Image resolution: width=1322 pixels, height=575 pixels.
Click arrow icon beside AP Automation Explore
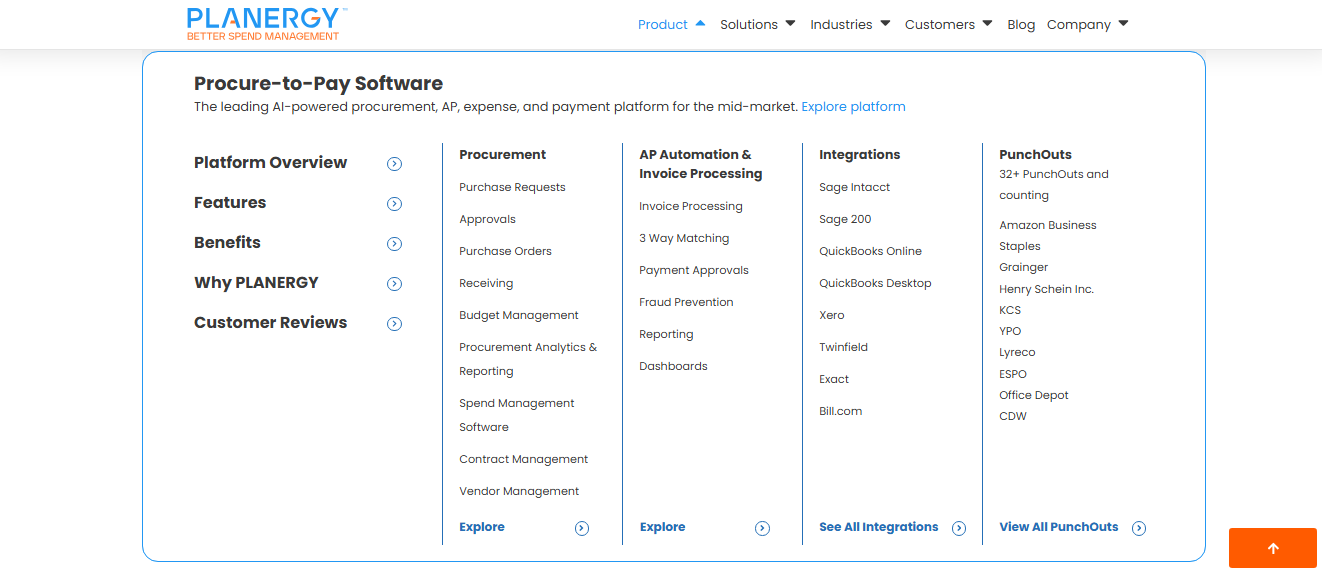pos(762,528)
